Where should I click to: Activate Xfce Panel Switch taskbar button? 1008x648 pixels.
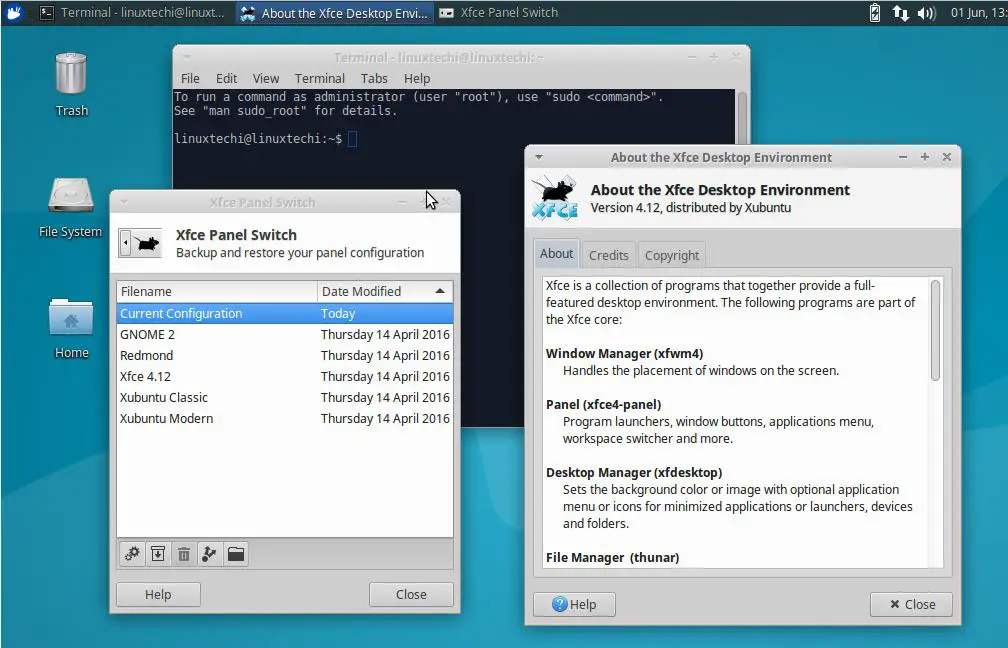click(x=499, y=13)
